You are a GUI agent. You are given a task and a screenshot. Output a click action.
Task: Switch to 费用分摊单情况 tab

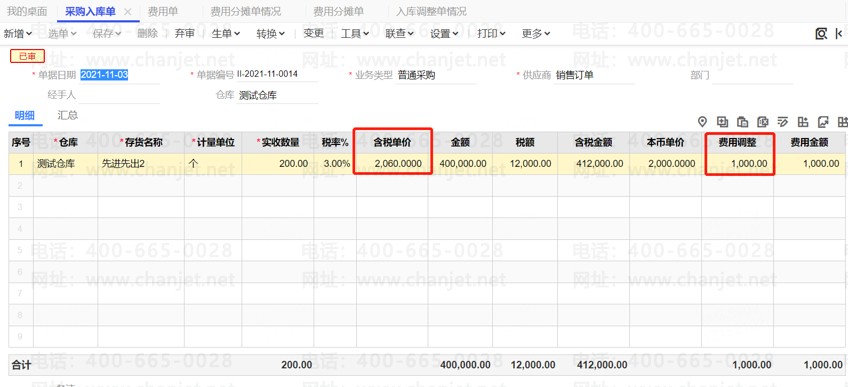[246, 11]
